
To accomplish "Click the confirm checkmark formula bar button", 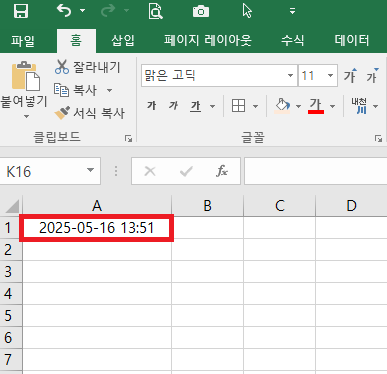I will pyautogui.click(x=186, y=171).
